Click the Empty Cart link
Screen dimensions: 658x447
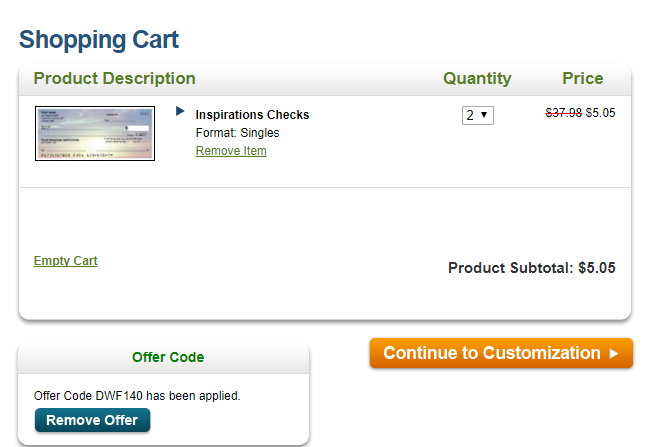(x=65, y=261)
